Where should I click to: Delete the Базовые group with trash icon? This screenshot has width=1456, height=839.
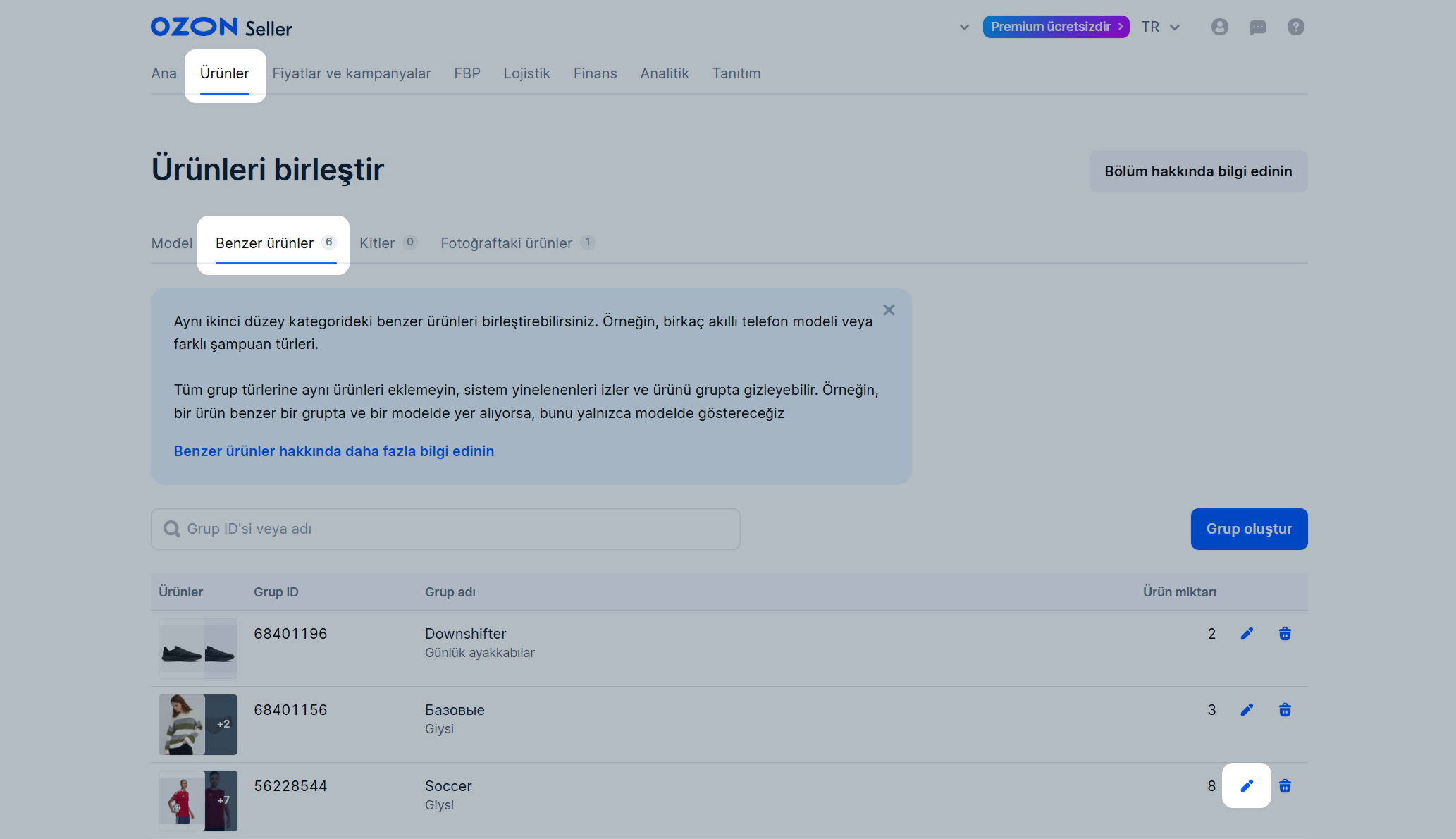pyautogui.click(x=1285, y=710)
